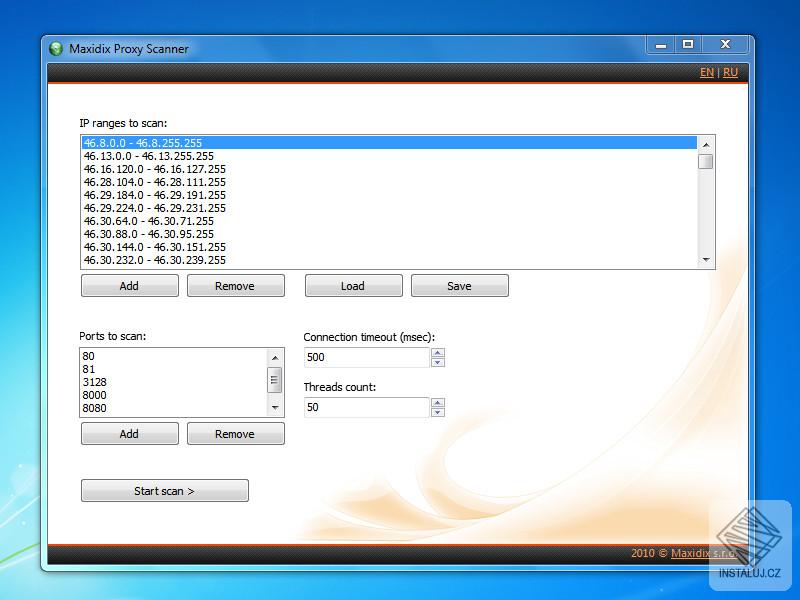Image resolution: width=800 pixels, height=600 pixels.
Task: Select port 8080 in the ports list
Action: 120,408
